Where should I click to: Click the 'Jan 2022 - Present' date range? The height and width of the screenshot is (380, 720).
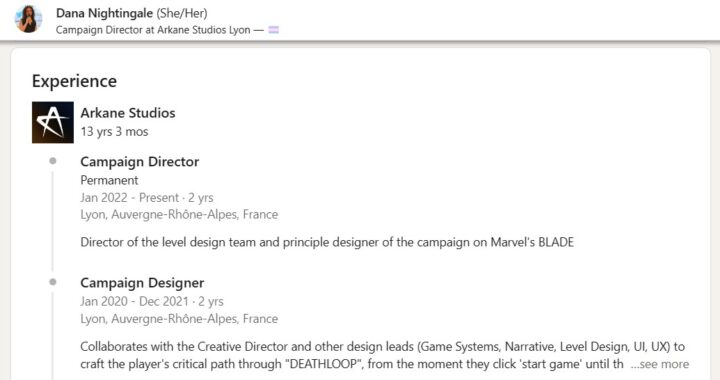[129, 198]
